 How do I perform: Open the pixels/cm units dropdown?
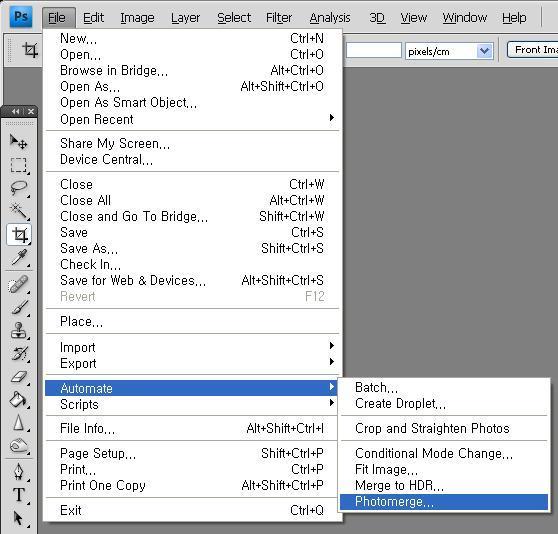(x=484, y=51)
